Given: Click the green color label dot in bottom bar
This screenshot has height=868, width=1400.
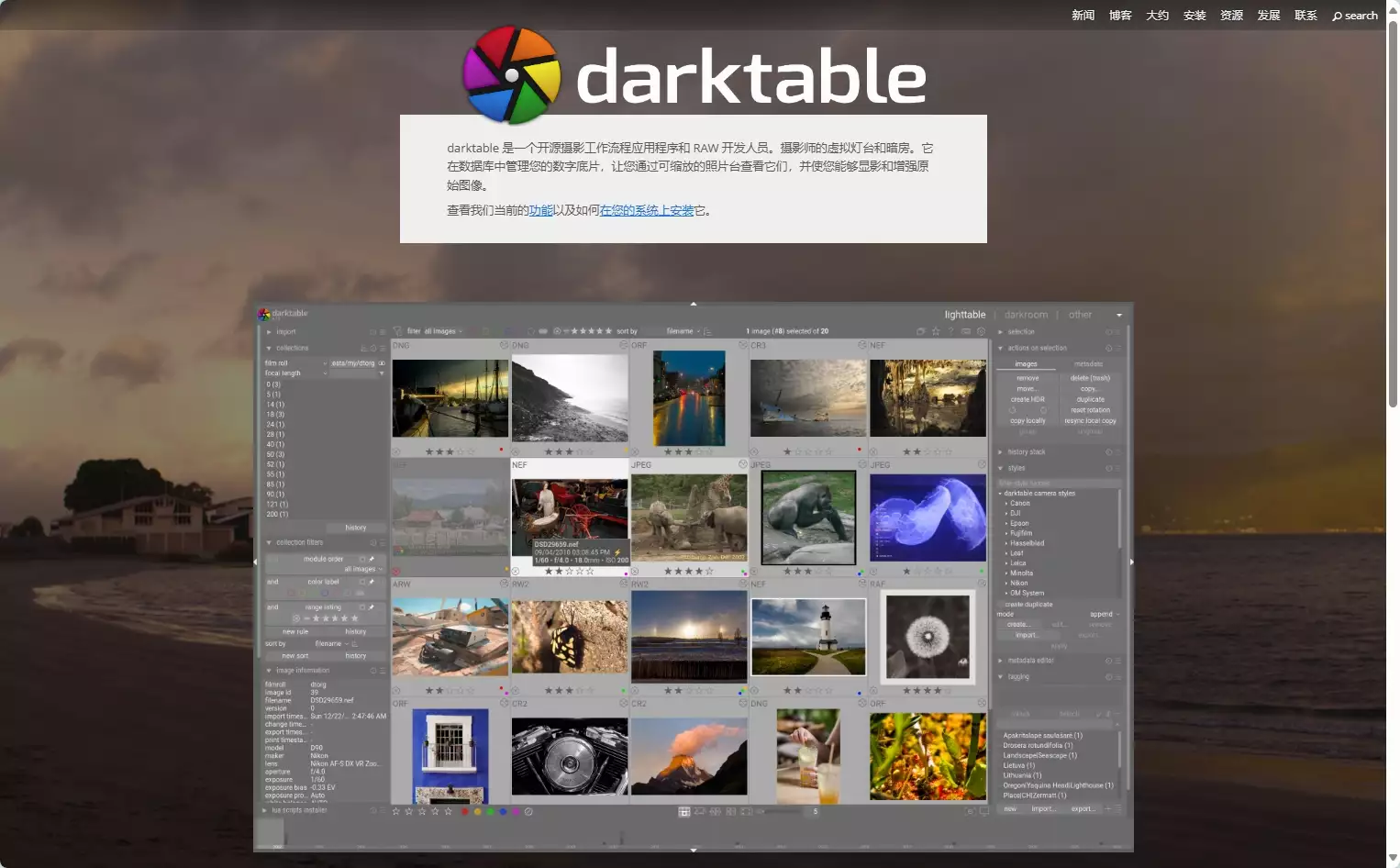Looking at the screenshot, I should 490,811.
